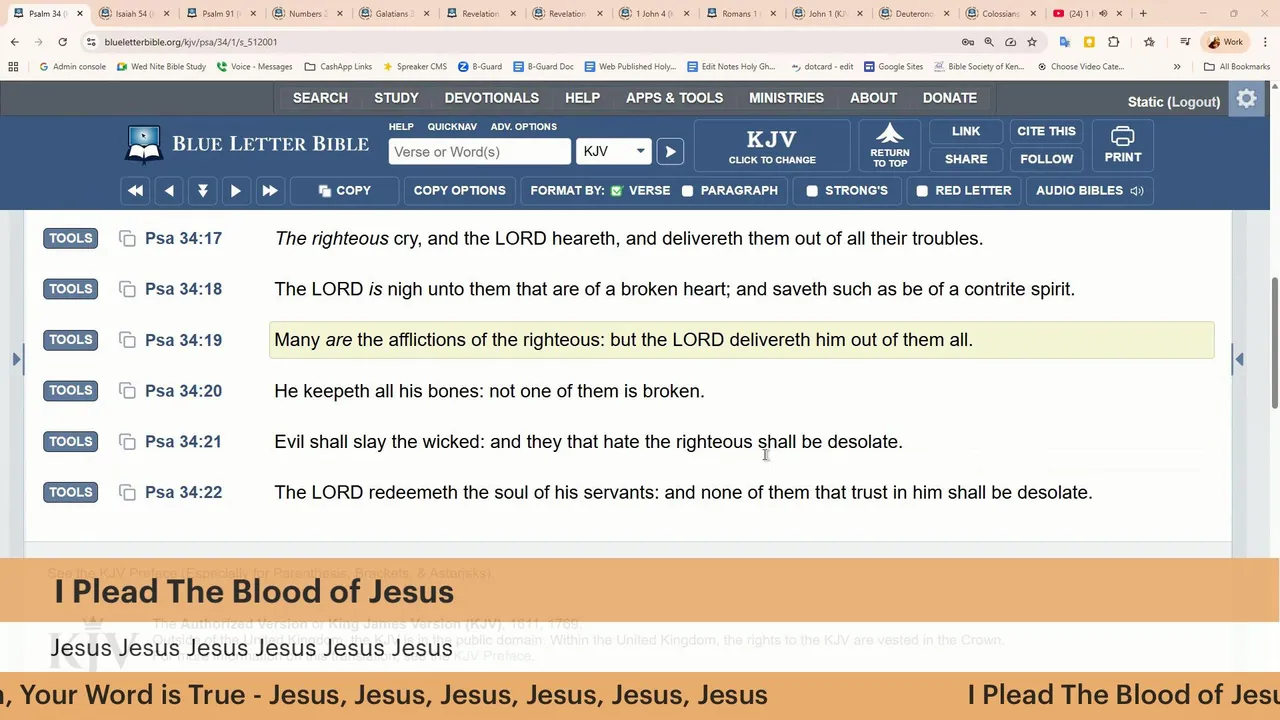Click the Return to Top arrow
The height and width of the screenshot is (720, 1280).
point(890,145)
